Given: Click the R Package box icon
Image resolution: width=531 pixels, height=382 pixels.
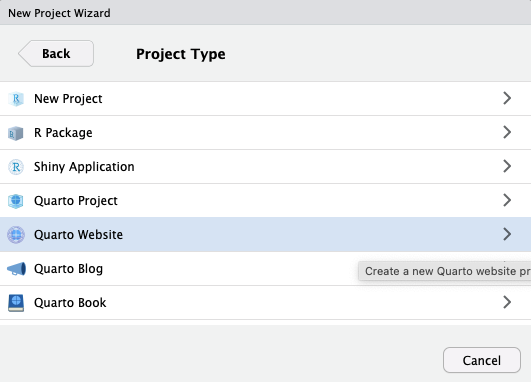Looking at the screenshot, I should point(16,133).
